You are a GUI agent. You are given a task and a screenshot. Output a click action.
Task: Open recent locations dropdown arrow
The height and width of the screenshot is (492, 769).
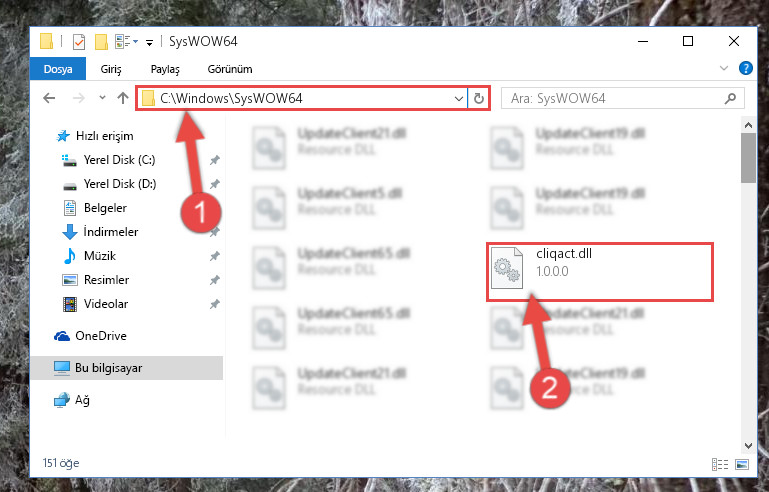pyautogui.click(x=102, y=98)
